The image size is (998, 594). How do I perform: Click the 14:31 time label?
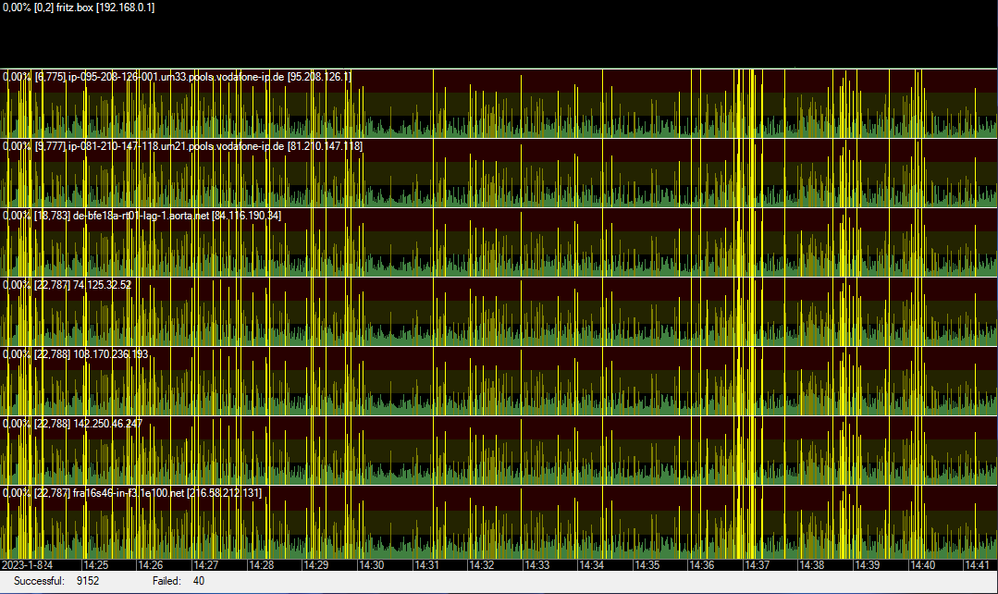426,565
